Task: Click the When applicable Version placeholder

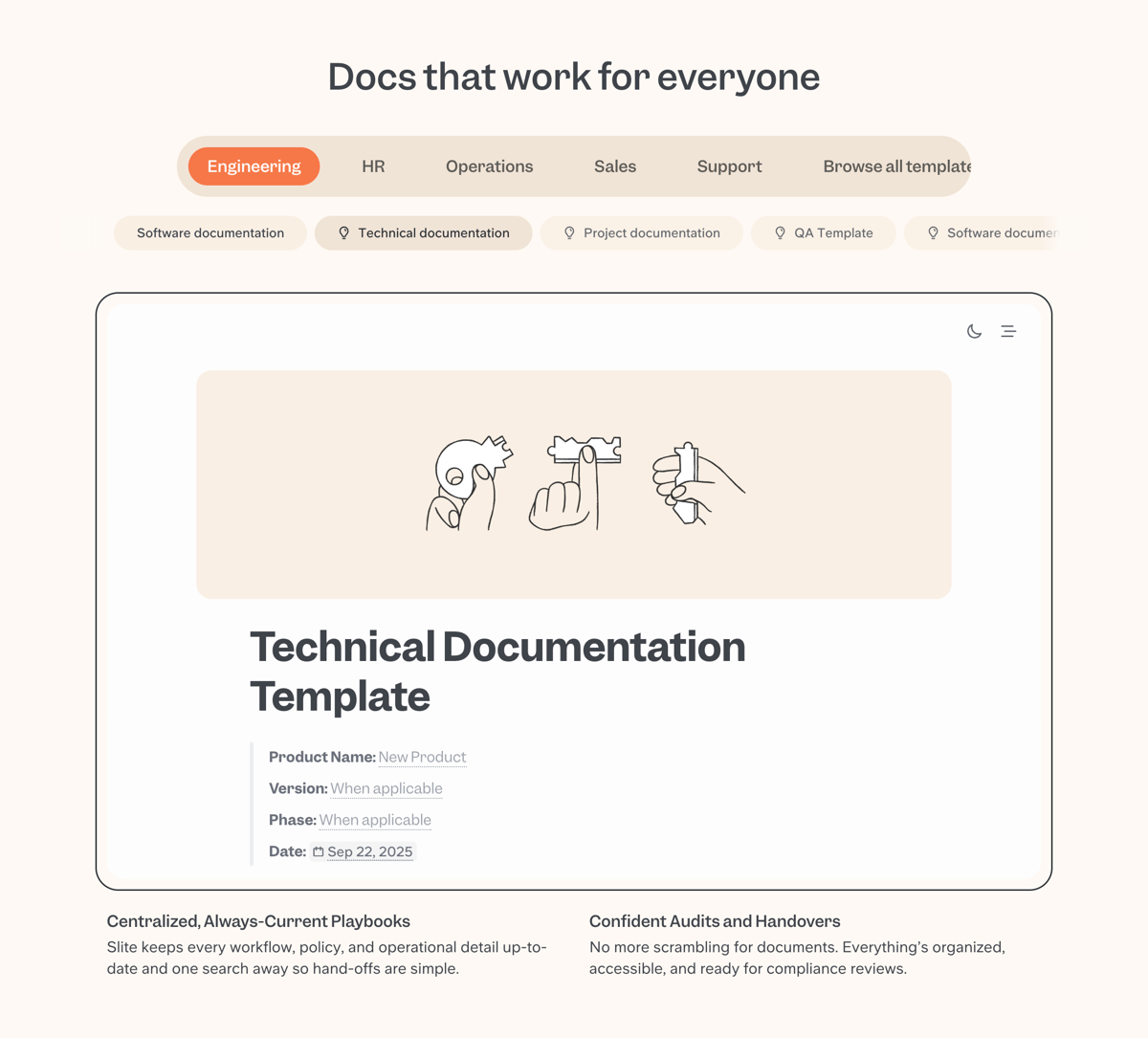Action: 386,787
